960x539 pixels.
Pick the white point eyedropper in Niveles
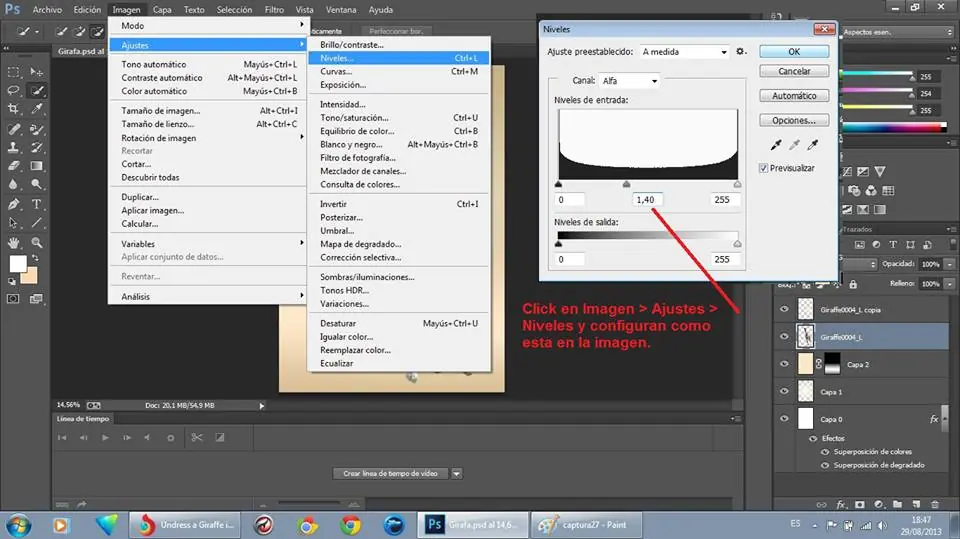pos(812,145)
